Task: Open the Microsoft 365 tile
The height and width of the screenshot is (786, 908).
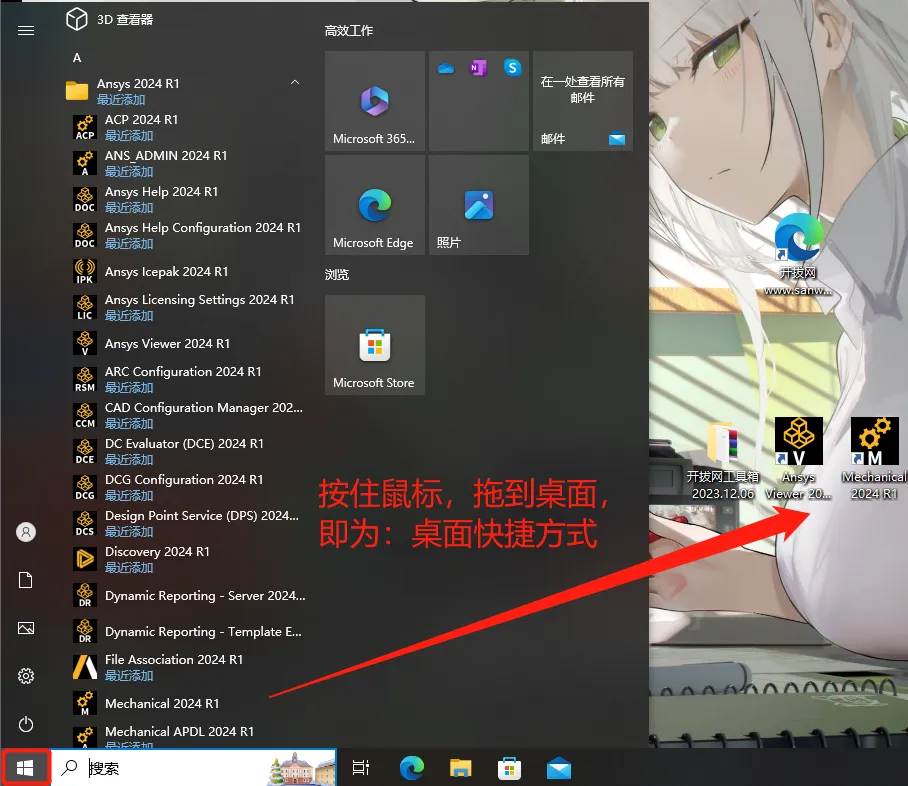Action: (375, 101)
